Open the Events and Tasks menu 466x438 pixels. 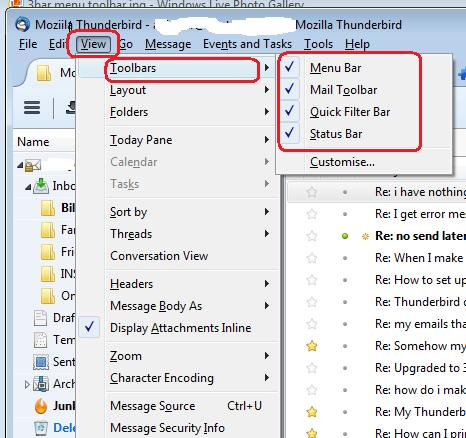[247, 44]
